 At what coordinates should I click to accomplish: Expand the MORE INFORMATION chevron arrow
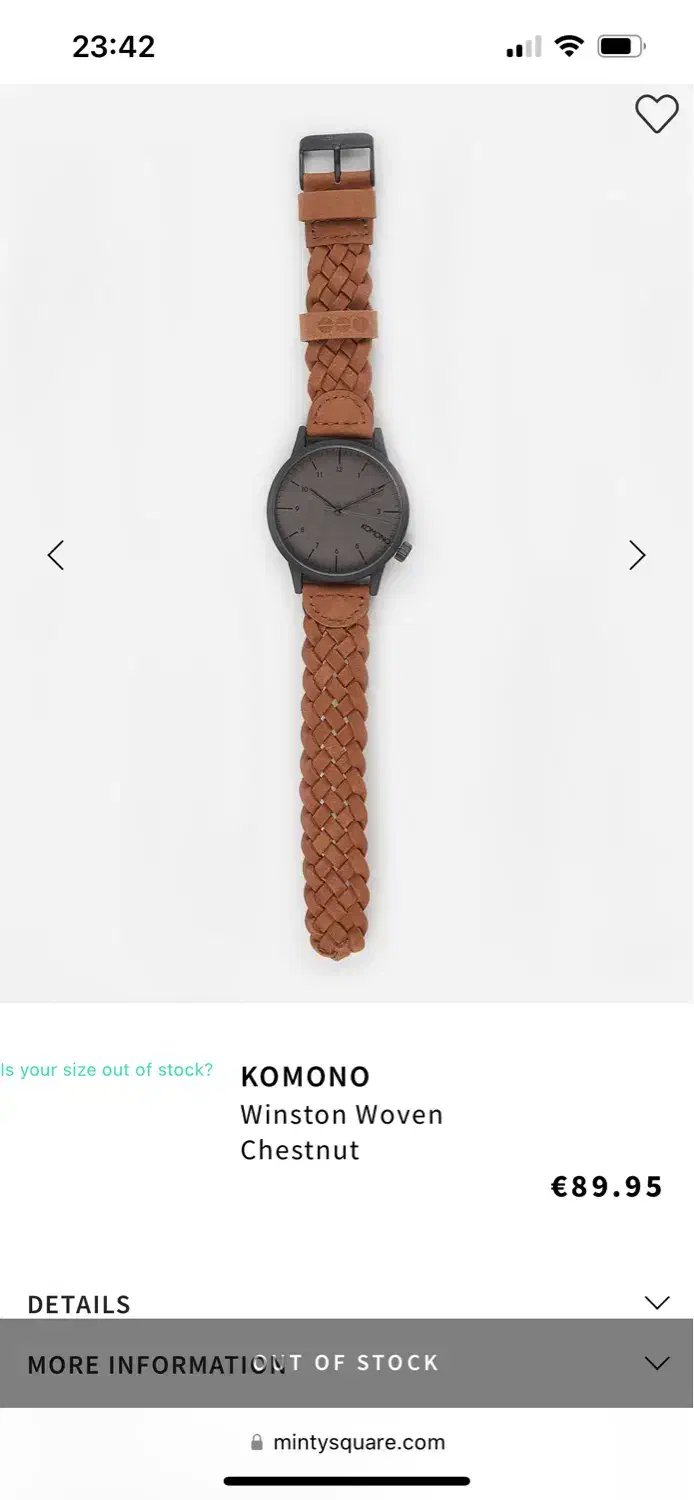click(657, 1363)
